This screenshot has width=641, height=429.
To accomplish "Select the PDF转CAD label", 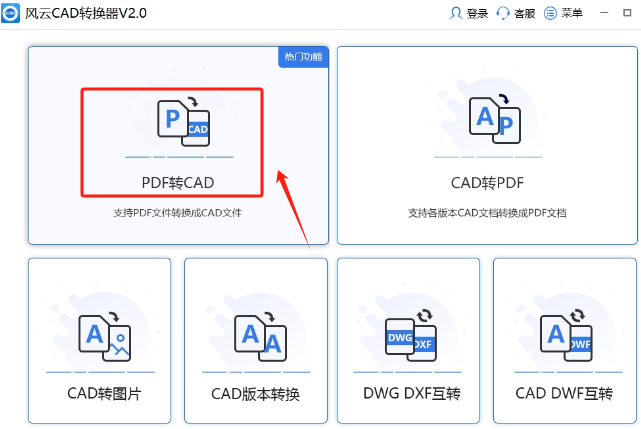I will [x=178, y=183].
